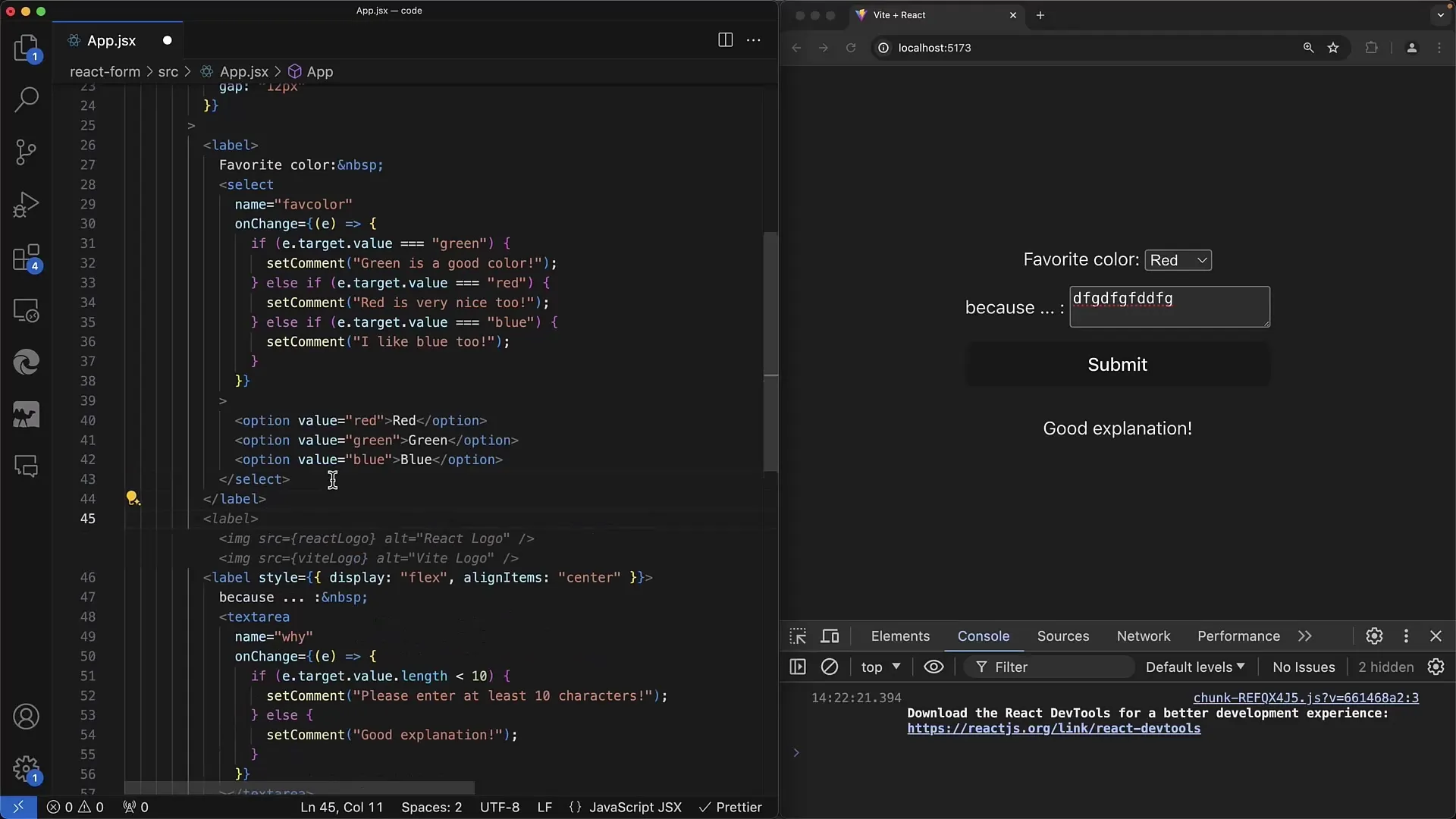Activate DevTools inspect element picker
Screen dimensions: 1456x819
point(798,636)
